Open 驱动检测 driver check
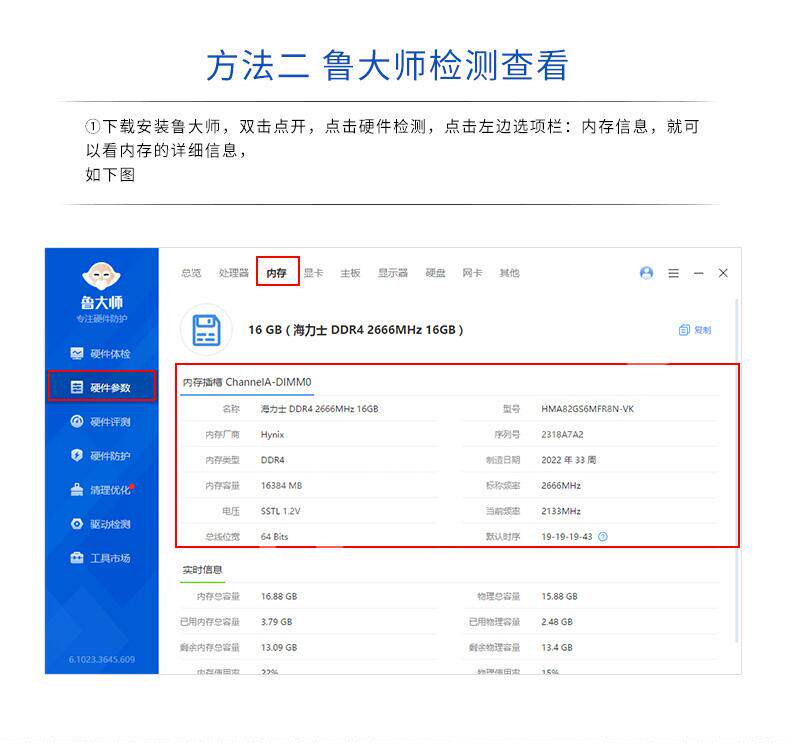790x743 pixels. pyautogui.click(x=101, y=524)
